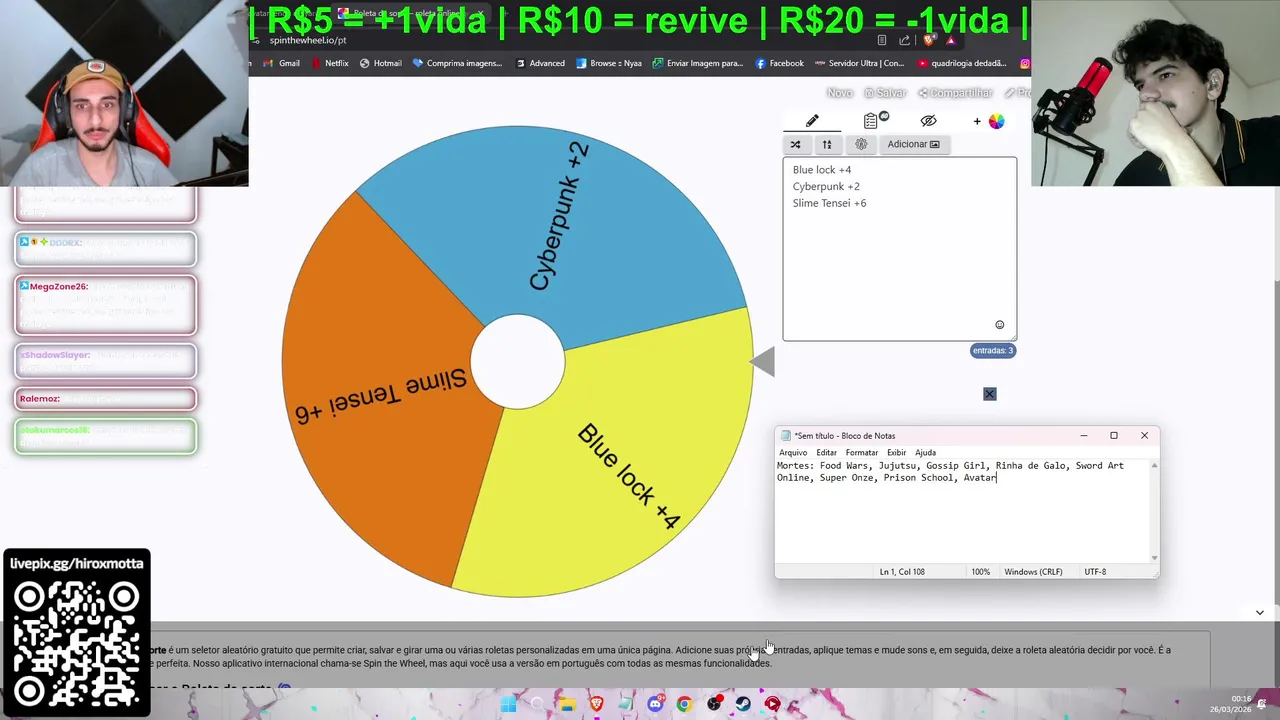The height and width of the screenshot is (720, 1280).
Task: Open the rainbow color wheel theme picker
Action: 996,121
